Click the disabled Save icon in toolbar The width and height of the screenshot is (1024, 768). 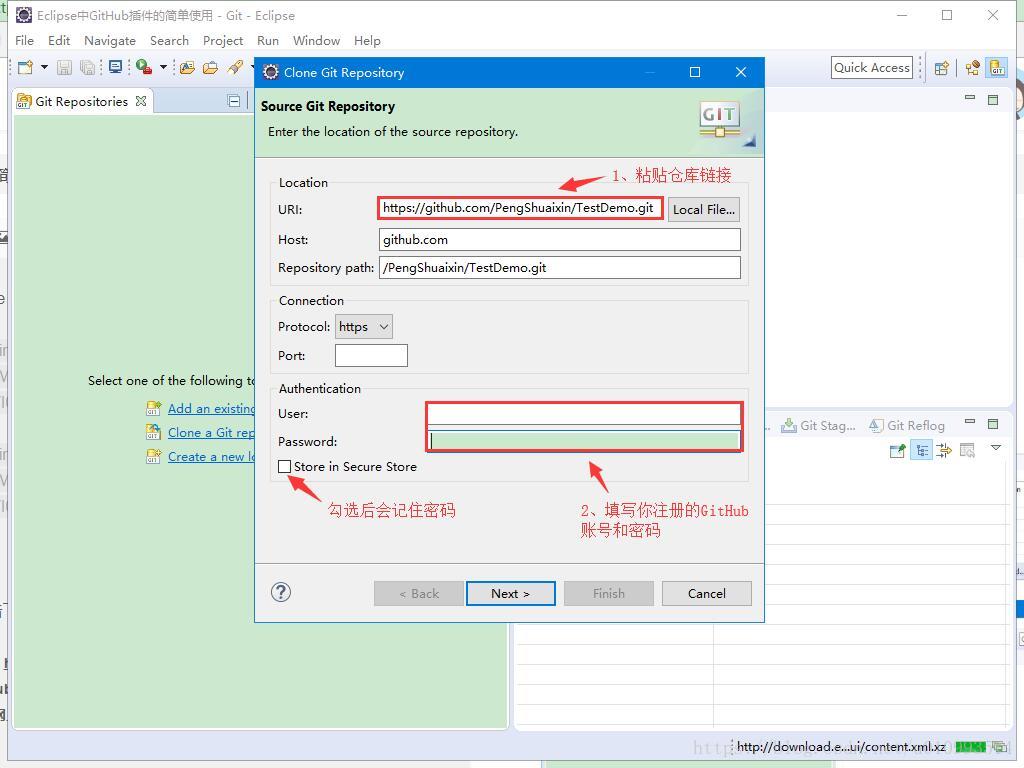pos(64,67)
